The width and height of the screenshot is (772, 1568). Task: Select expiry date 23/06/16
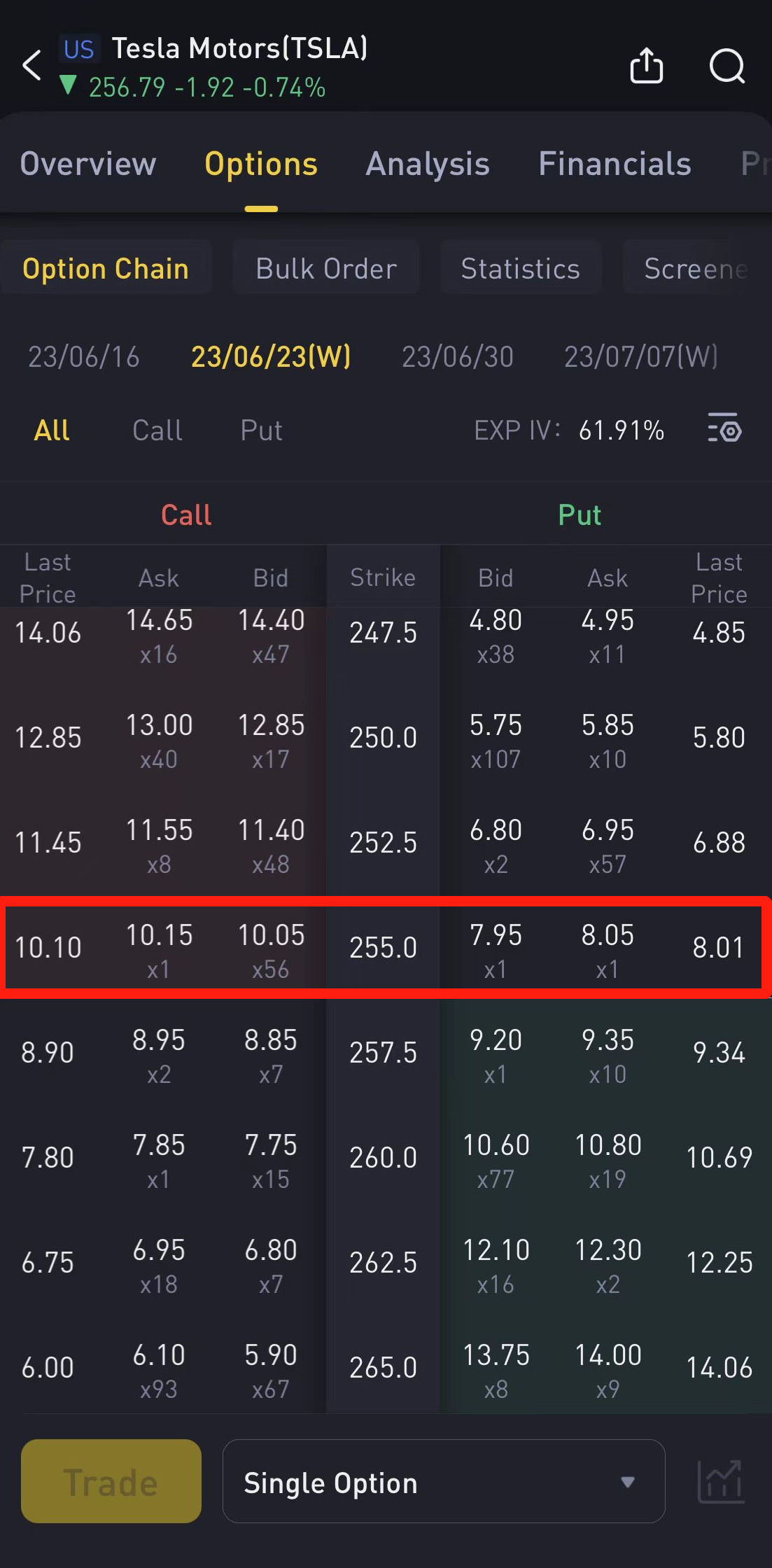point(84,357)
